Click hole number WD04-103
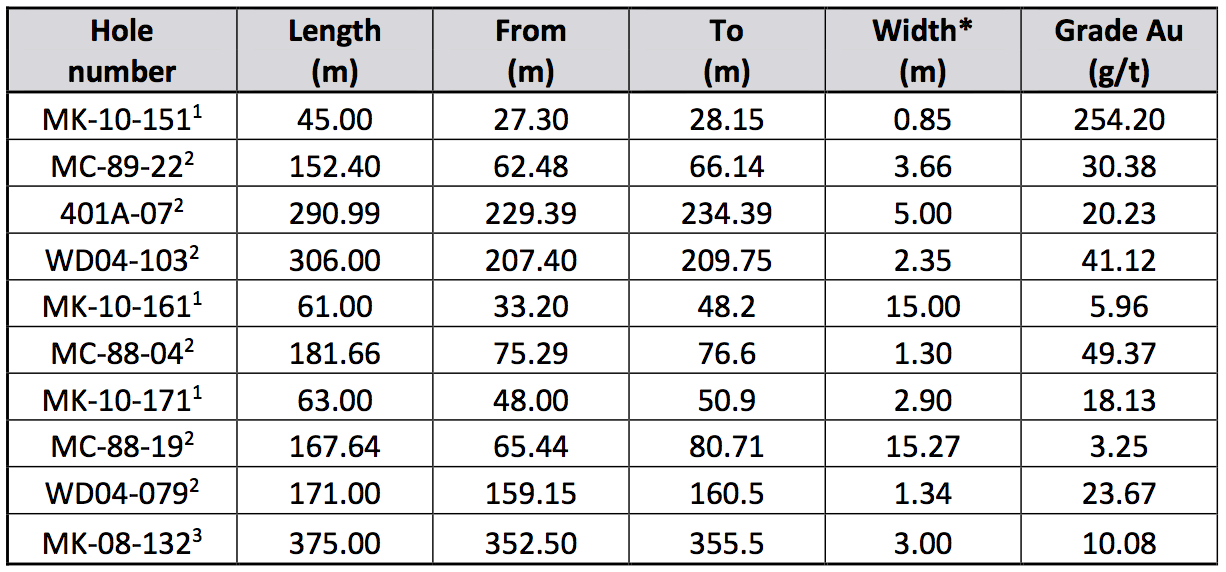This screenshot has height=572, width=1226. point(124,261)
